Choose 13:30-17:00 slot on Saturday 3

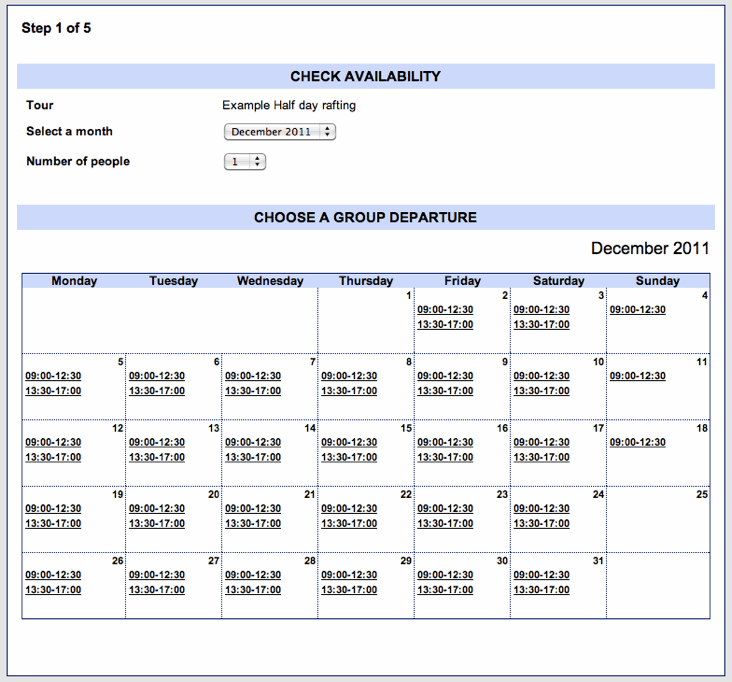541,325
